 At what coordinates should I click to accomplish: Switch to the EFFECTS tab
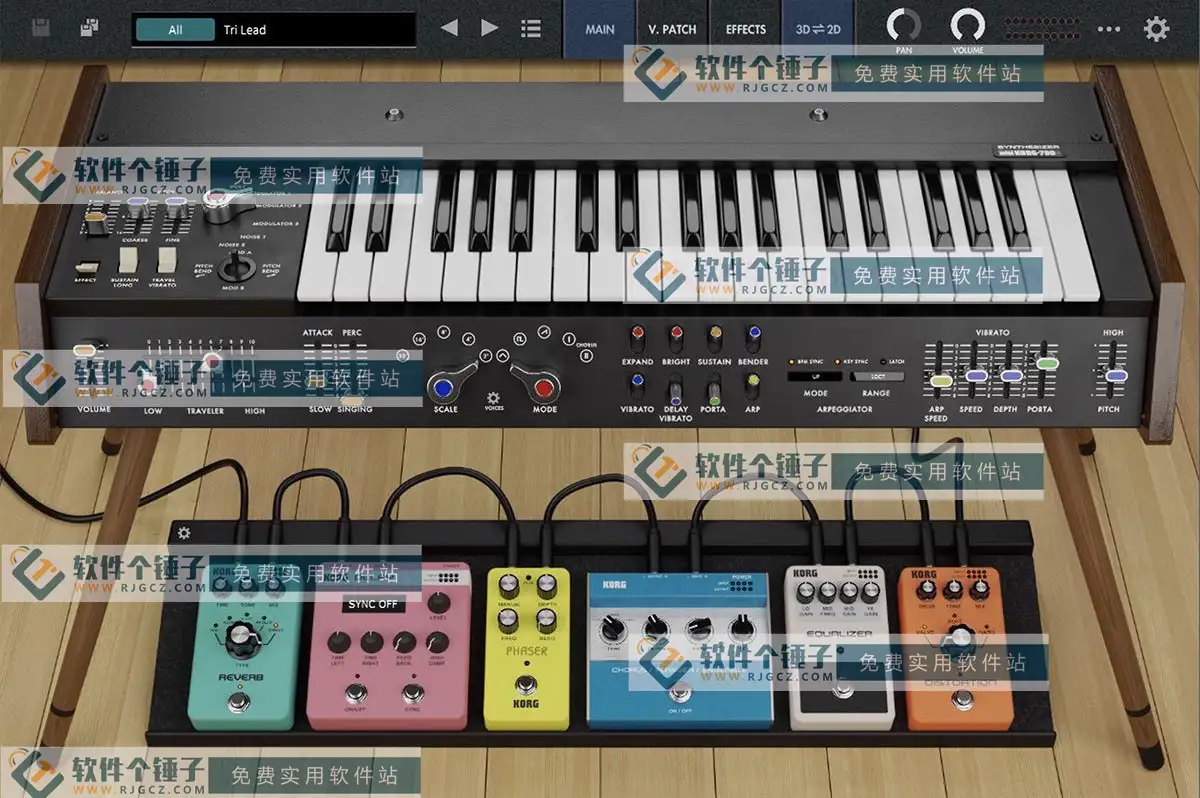746,29
